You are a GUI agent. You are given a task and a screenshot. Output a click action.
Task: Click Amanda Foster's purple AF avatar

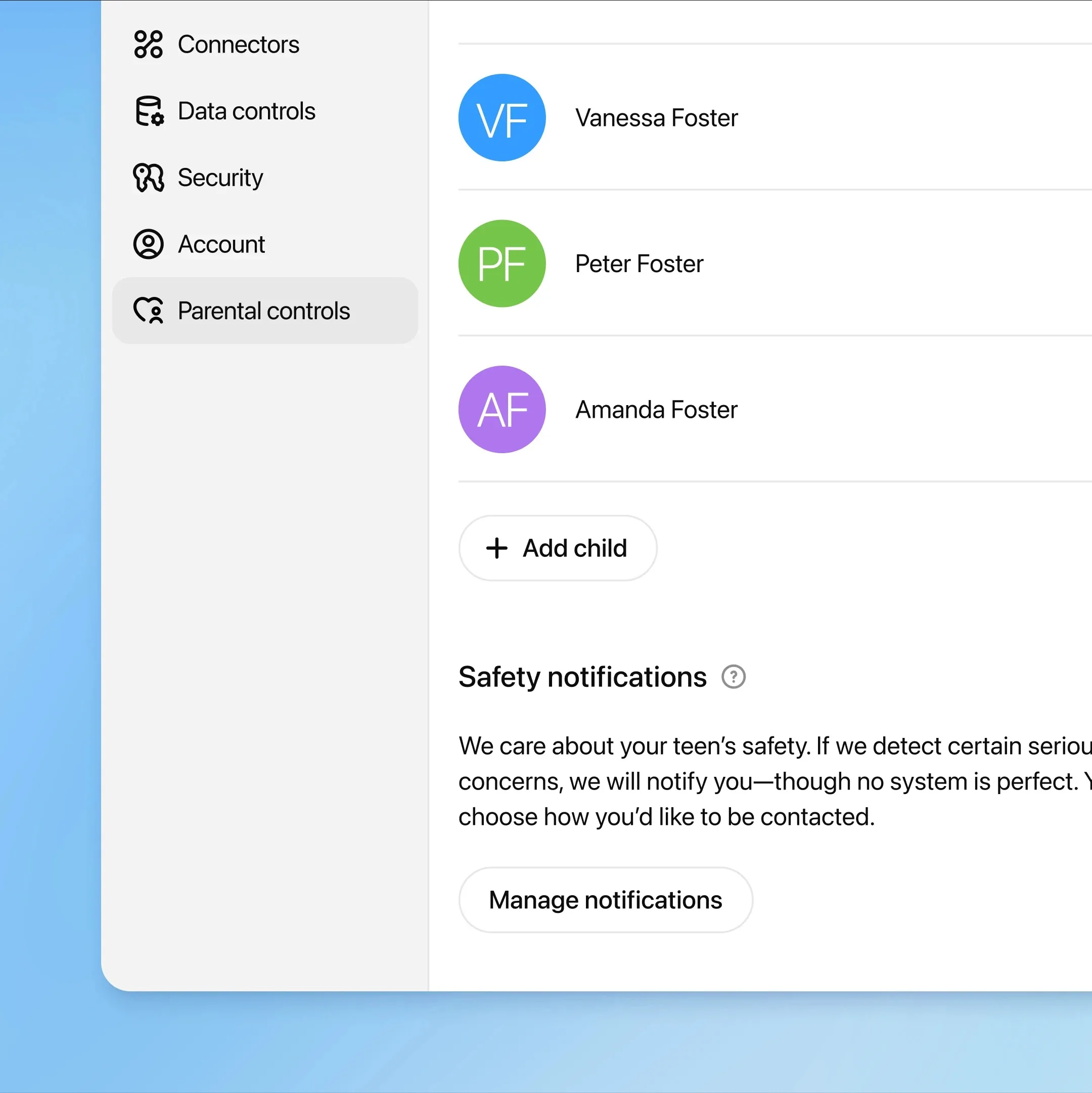(x=502, y=410)
